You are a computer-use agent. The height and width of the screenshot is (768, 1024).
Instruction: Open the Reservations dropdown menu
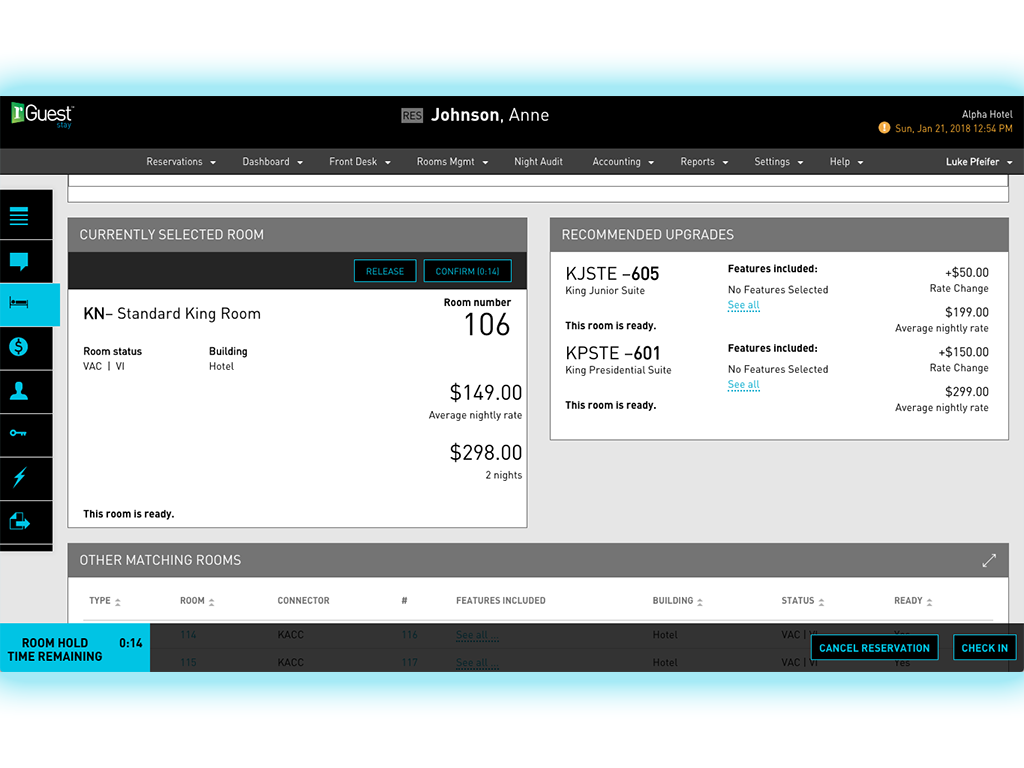pyautogui.click(x=180, y=161)
